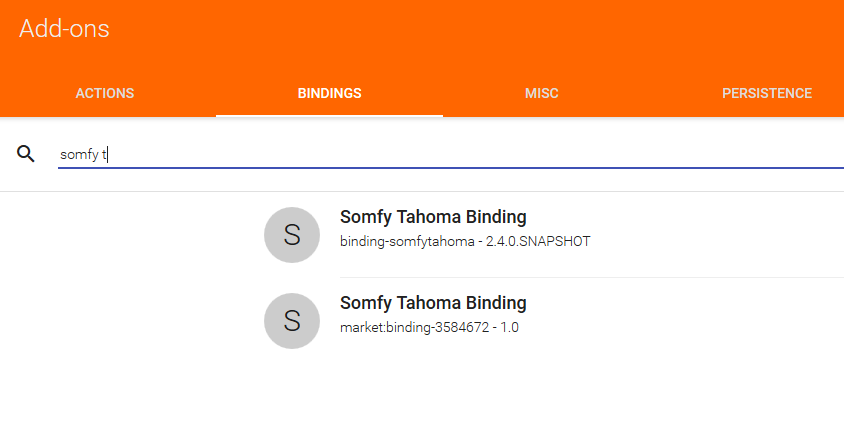Open the Misc tab
Screen dimensions: 844x423
tap(541, 93)
